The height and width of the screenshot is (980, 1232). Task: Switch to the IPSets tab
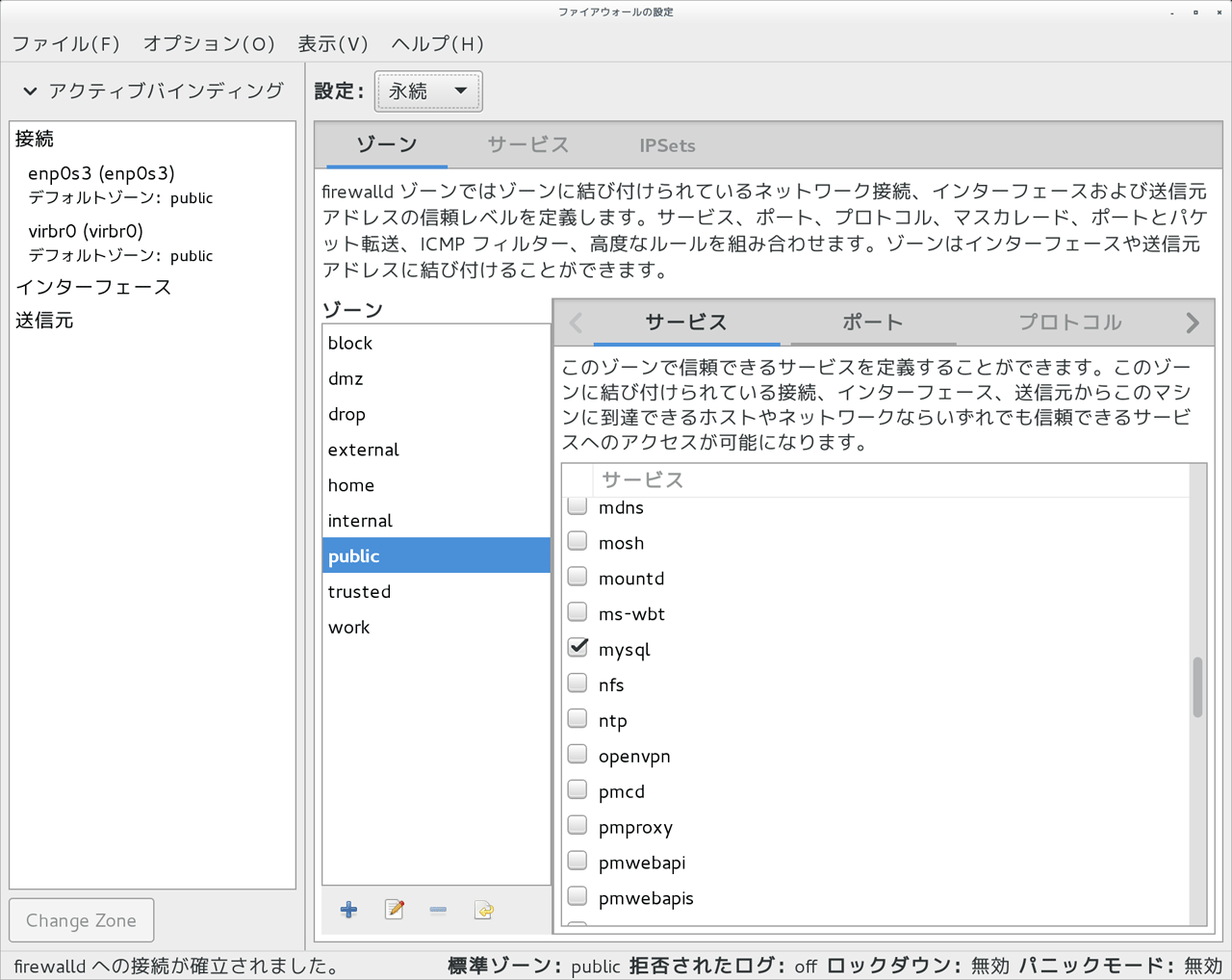[667, 145]
